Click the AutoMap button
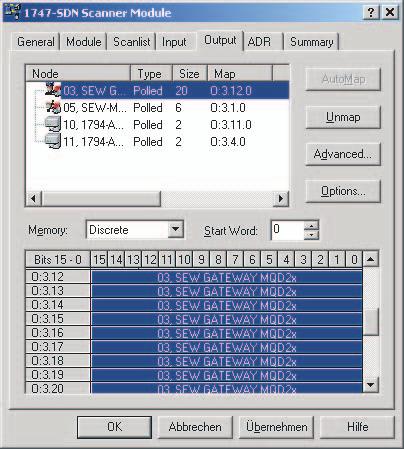 [343, 79]
